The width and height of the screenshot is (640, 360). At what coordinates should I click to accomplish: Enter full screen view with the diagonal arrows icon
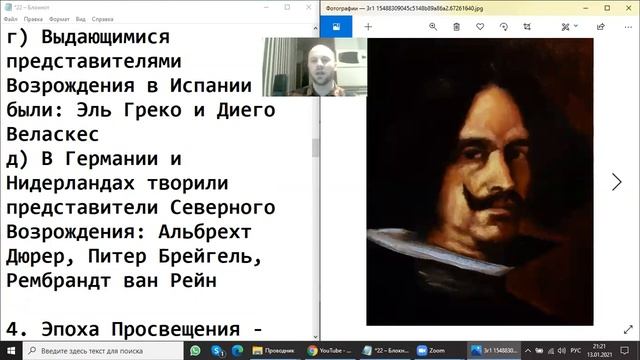pyautogui.click(x=628, y=329)
